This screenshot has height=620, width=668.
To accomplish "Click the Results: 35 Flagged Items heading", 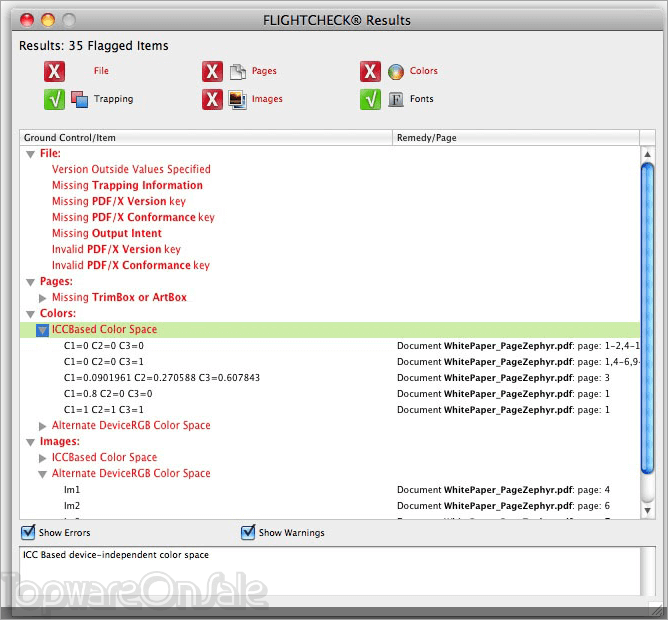I will [94, 46].
